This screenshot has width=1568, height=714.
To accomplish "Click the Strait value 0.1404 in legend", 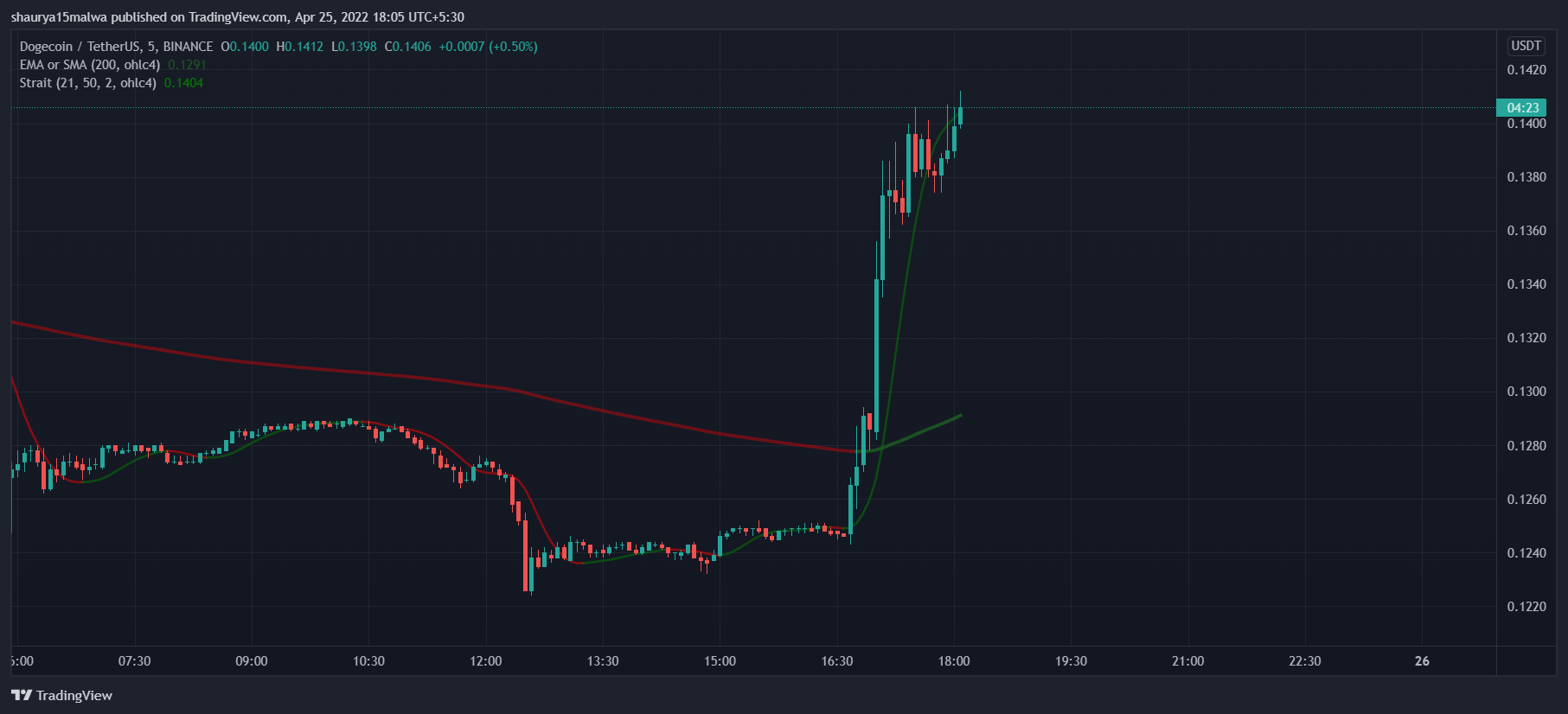I will click(183, 83).
